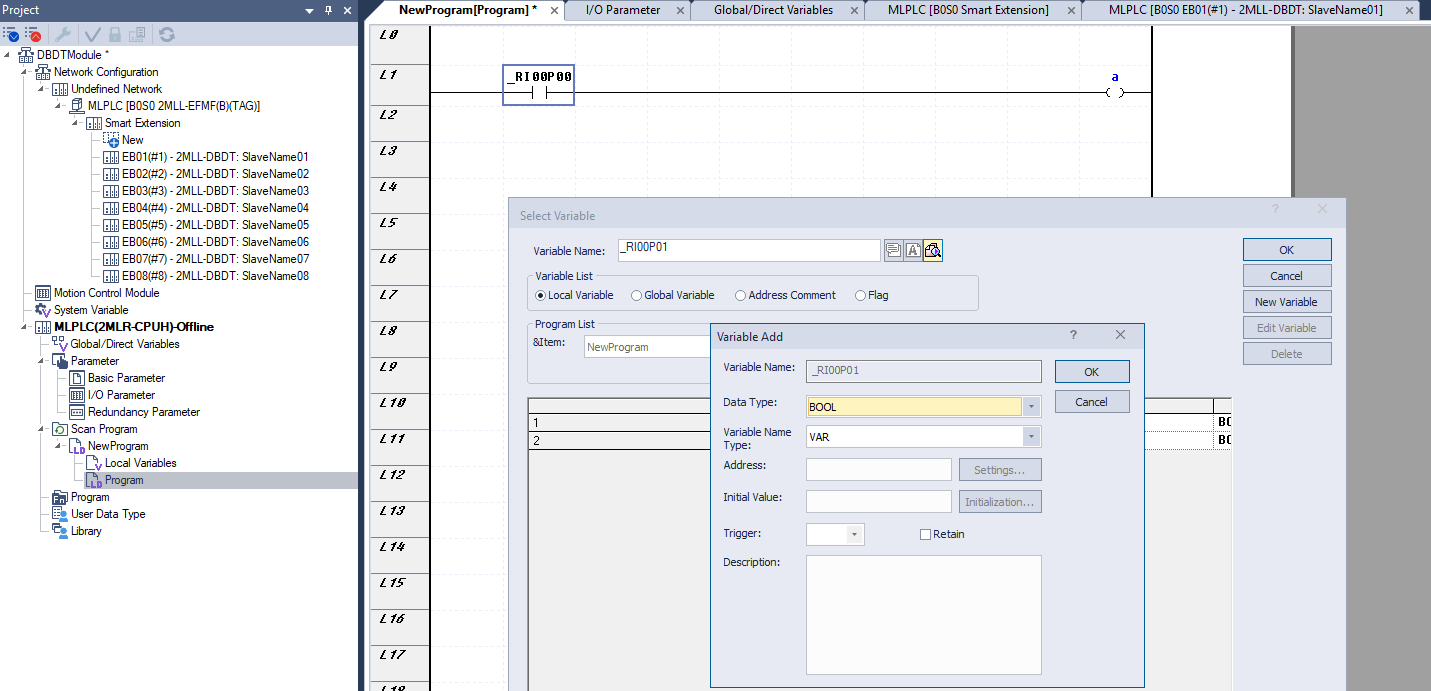Open the Trigger dropdown
The width and height of the screenshot is (1431, 691).
click(x=855, y=534)
